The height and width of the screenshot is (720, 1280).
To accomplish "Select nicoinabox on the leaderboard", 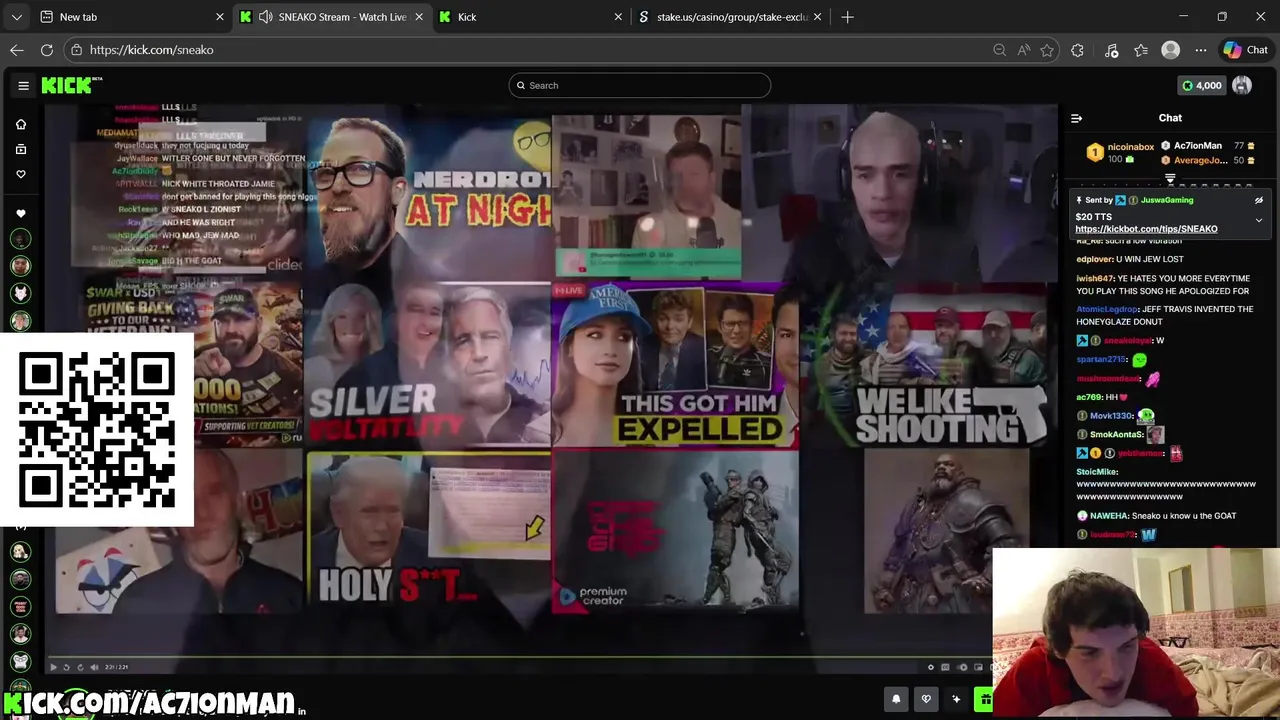I will [x=1130, y=147].
